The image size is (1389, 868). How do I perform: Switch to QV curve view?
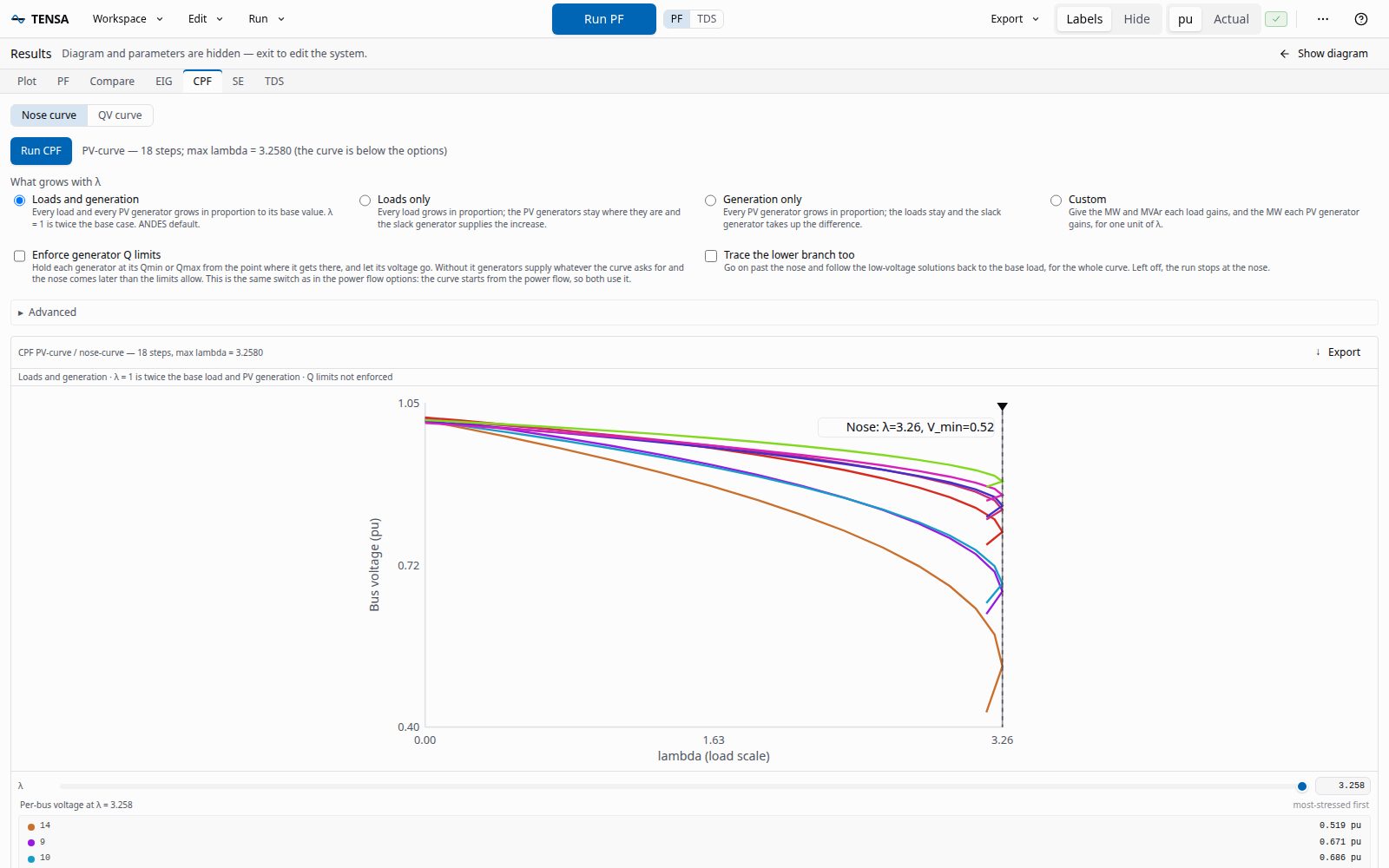120,115
